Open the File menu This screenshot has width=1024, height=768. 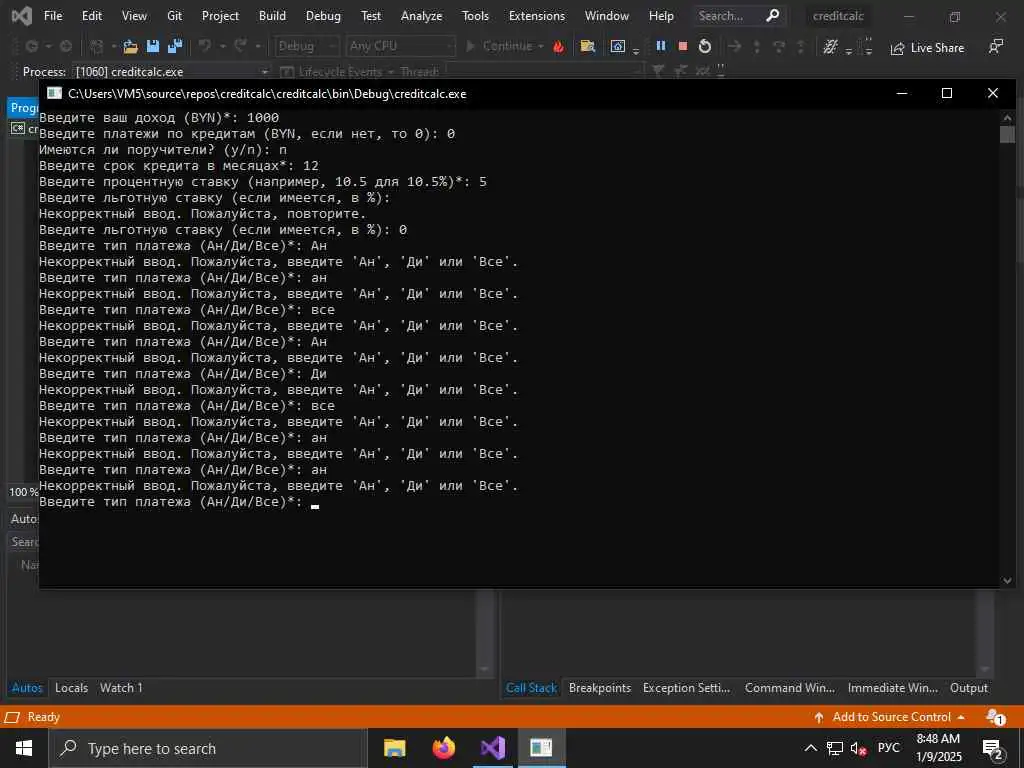53,16
